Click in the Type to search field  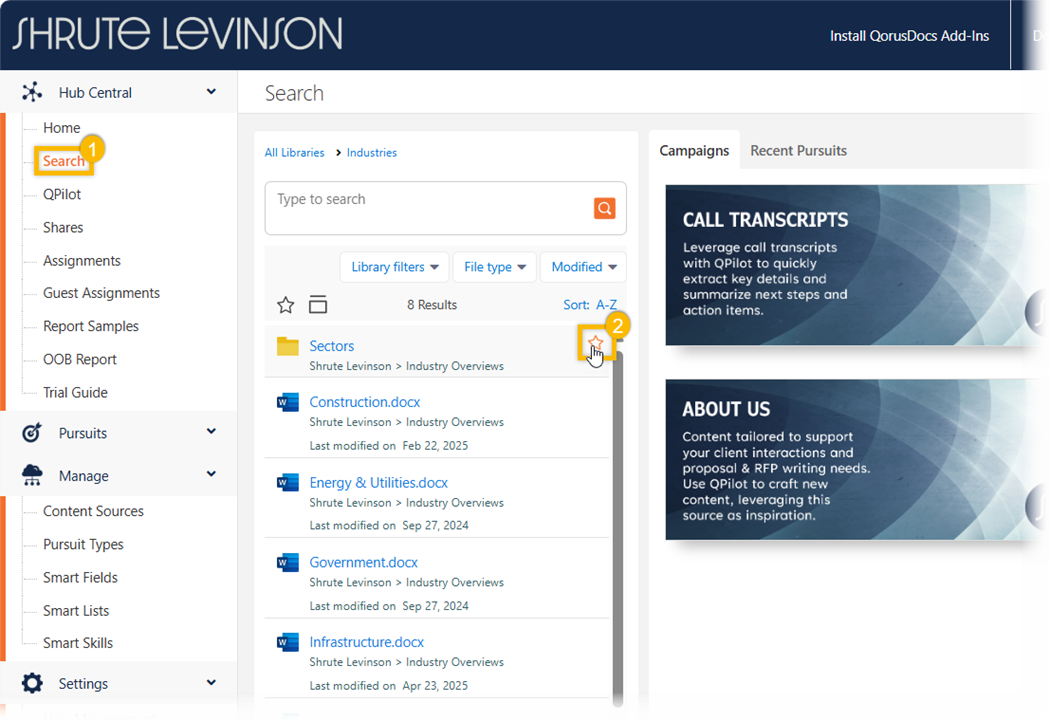click(425, 207)
